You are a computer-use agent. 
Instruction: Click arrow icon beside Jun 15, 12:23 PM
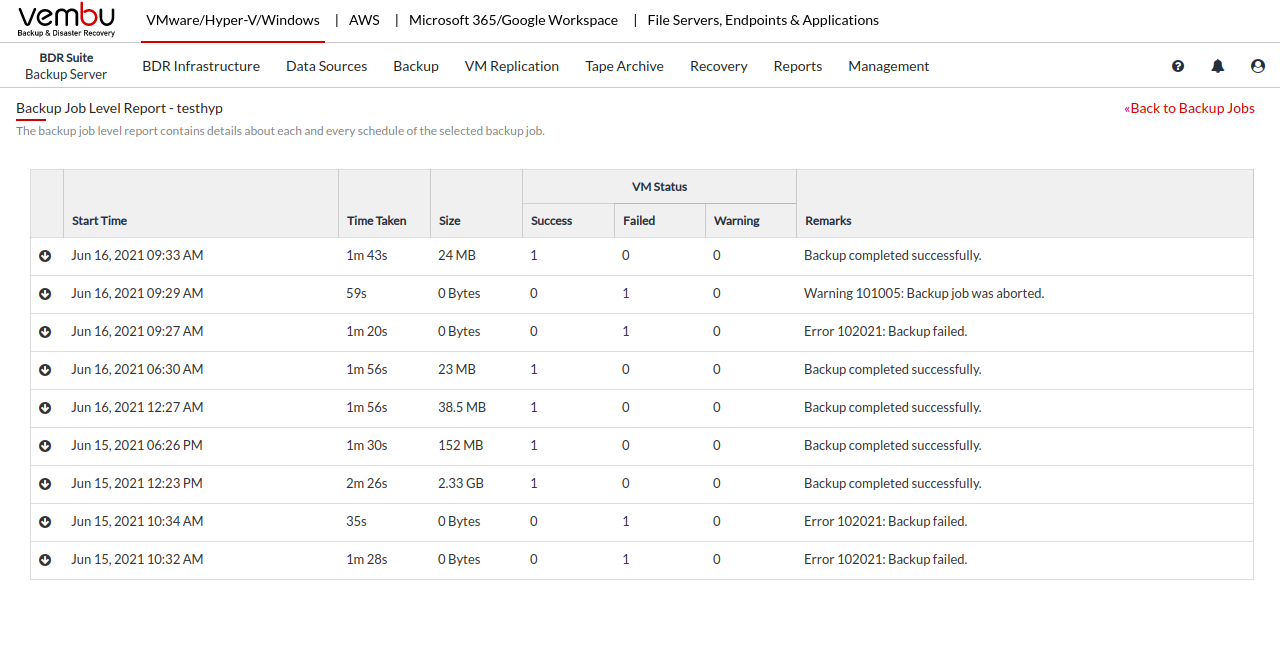point(45,484)
